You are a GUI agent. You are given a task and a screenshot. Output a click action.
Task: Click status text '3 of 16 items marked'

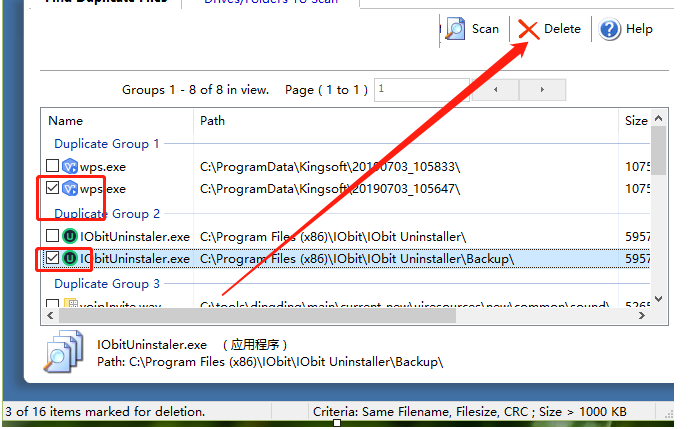(x=105, y=412)
